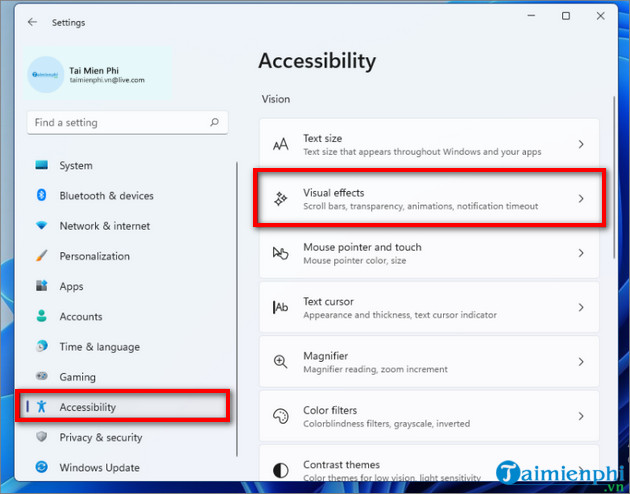This screenshot has width=630, height=494.
Task: Click the Tai Mien Phi account name
Action: [94, 70]
